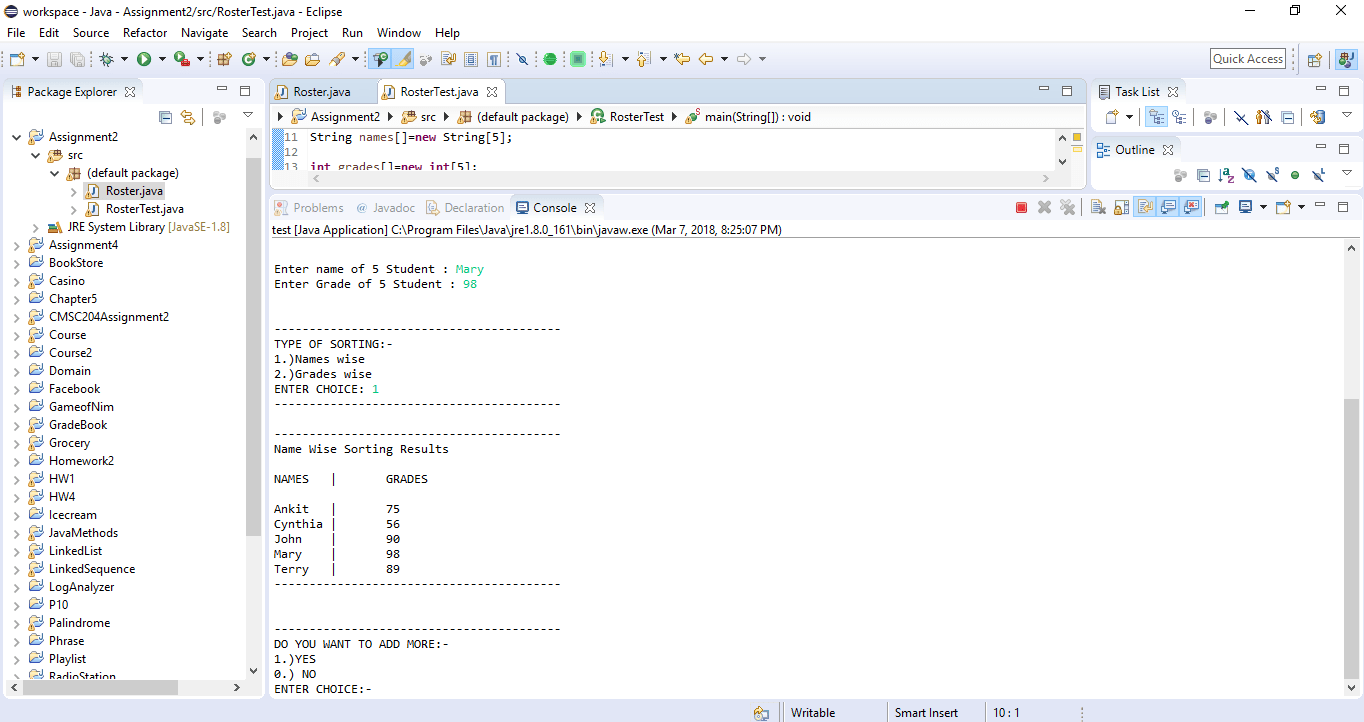This screenshot has height=722, width=1364.
Task: Open the Refactor menu
Action: 145,33
